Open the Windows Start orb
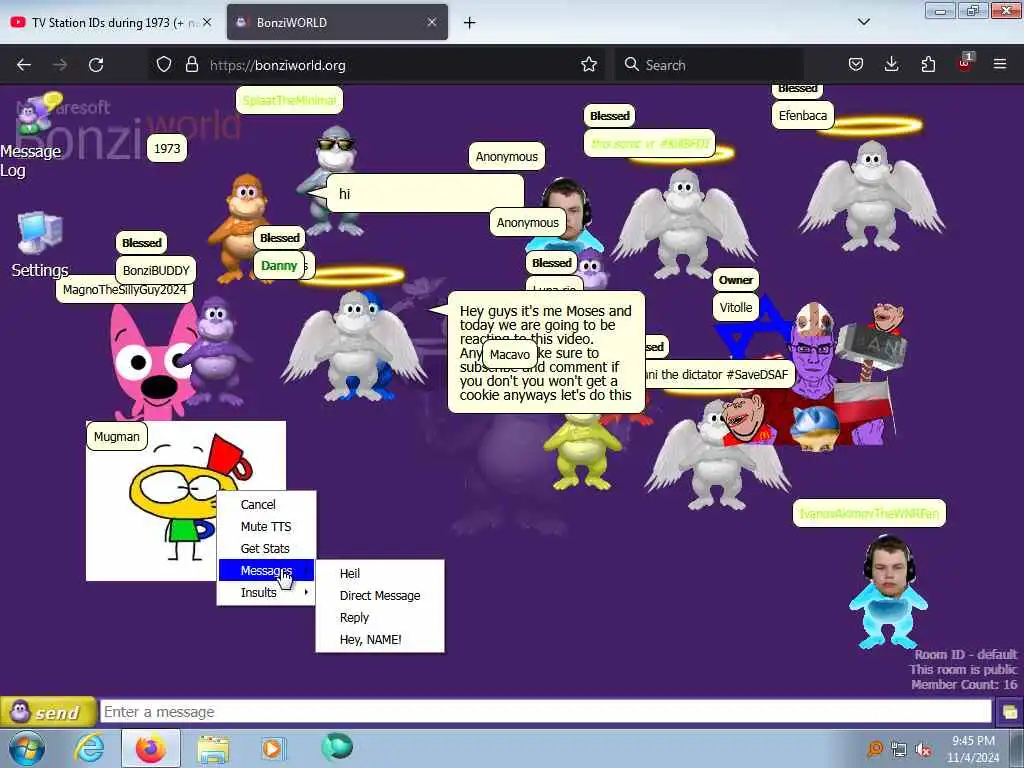Screen dimensions: 1024x768 coord(27,748)
